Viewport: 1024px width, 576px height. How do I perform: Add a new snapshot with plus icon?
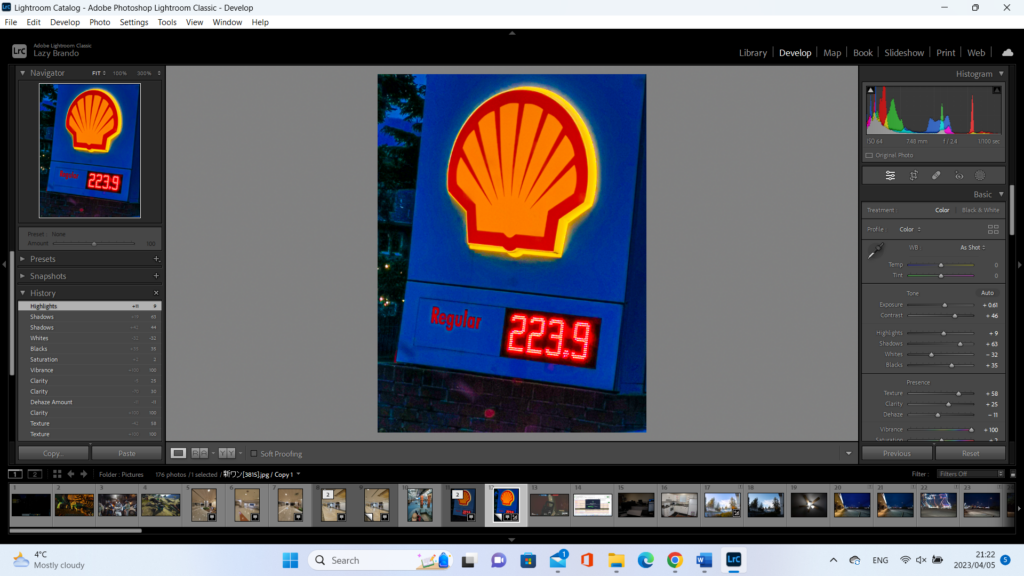tap(156, 276)
